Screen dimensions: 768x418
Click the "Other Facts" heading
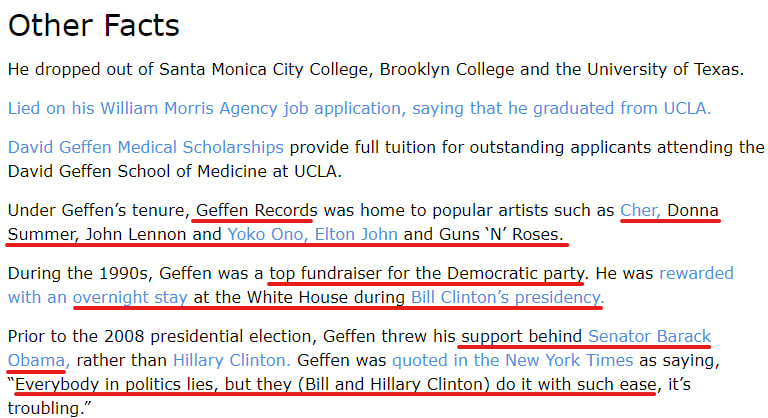[94, 26]
